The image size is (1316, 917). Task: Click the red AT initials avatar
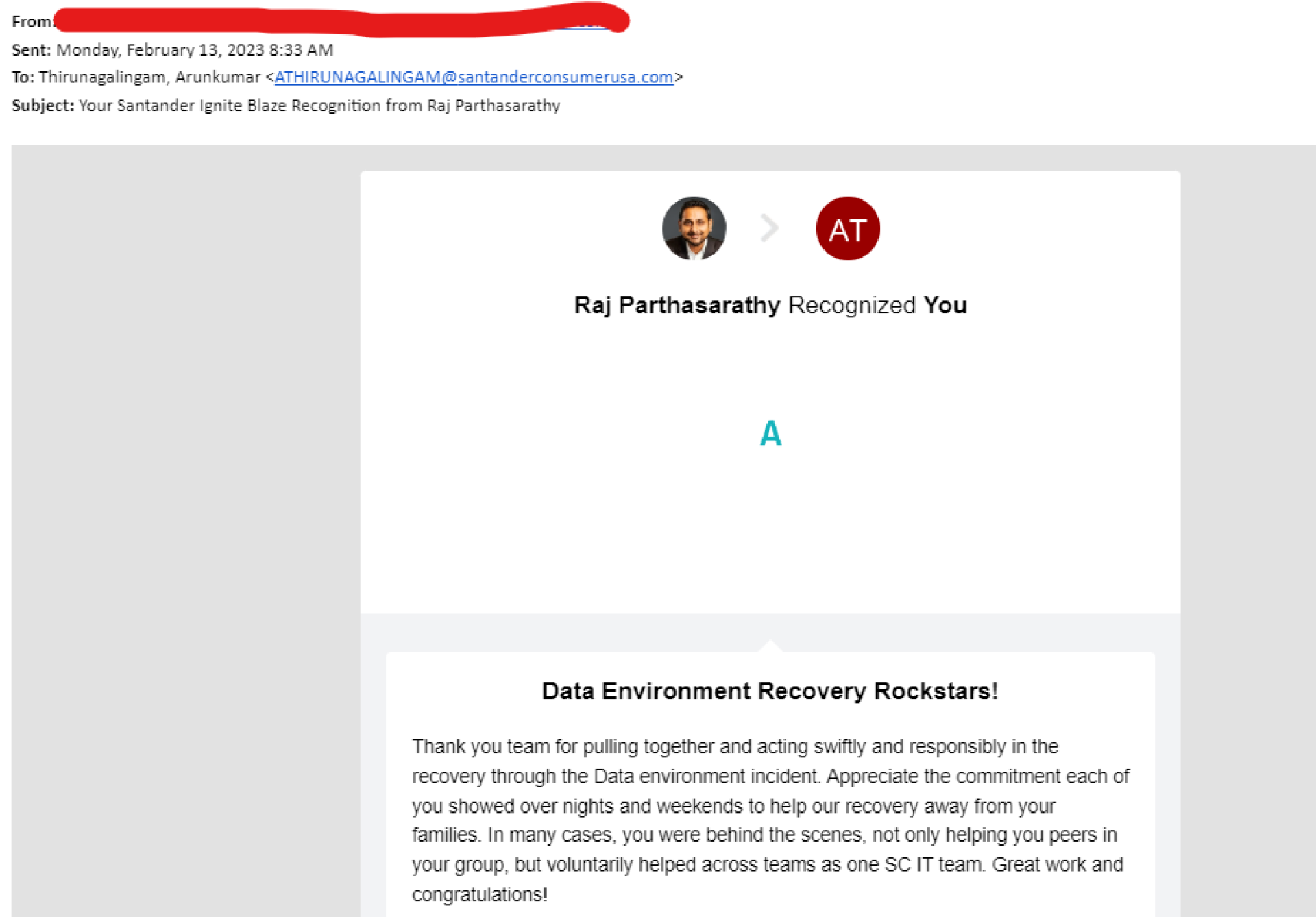(x=848, y=228)
